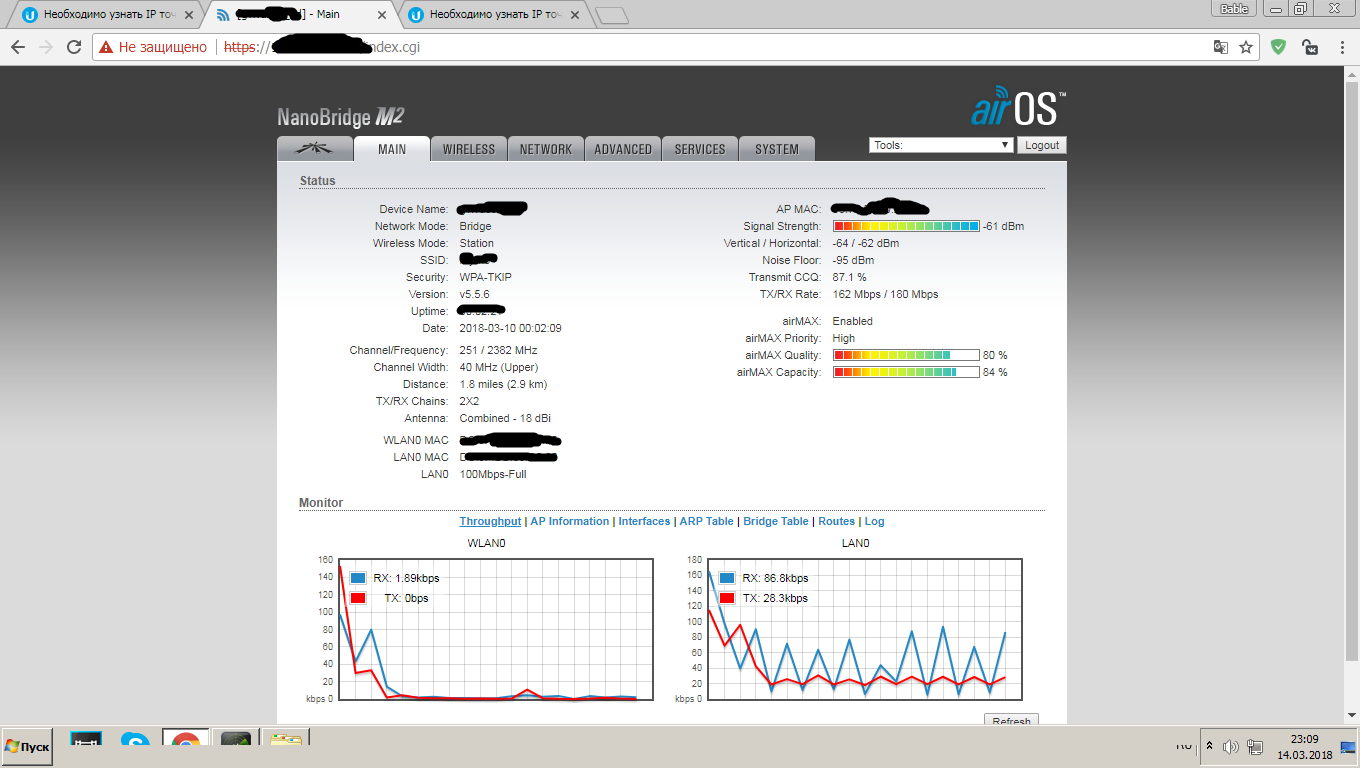Screen dimensions: 1360x768
Task: Click the WLAN0 throughput graph
Action: click(495, 629)
